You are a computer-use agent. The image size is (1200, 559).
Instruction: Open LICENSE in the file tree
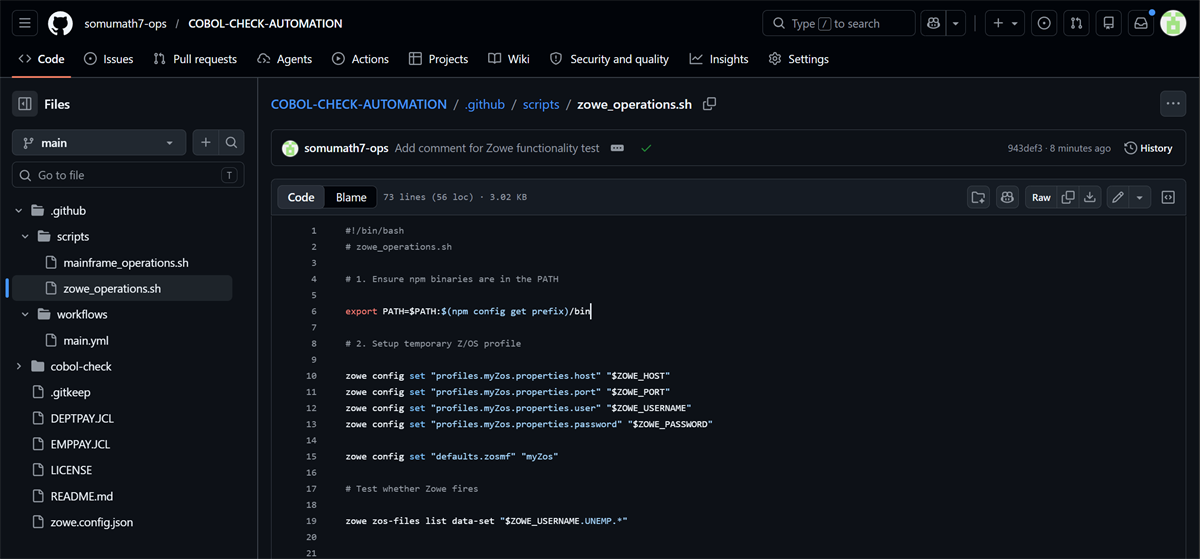click(x=71, y=470)
